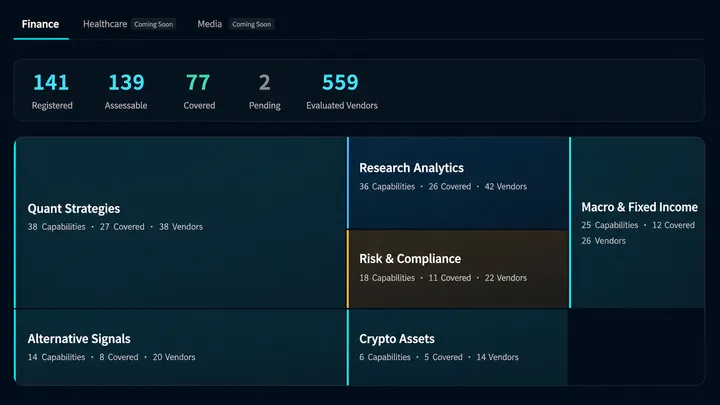This screenshot has width=720, height=405.
Task: Click the 77 Covered statistic
Action: coord(199,91)
